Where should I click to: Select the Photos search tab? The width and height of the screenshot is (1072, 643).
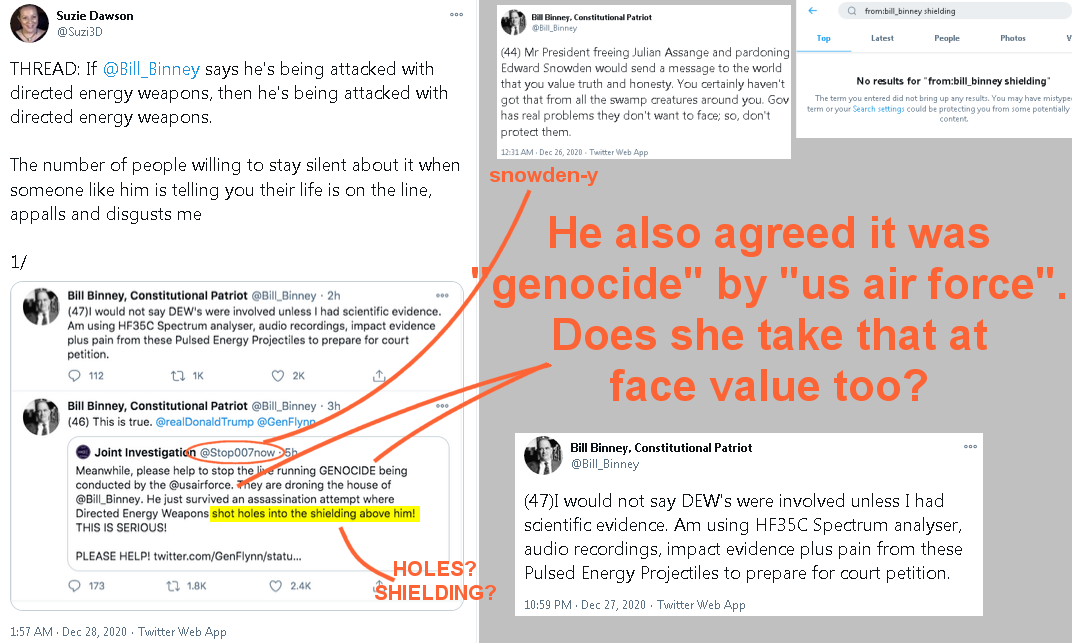pyautogui.click(x=1013, y=38)
